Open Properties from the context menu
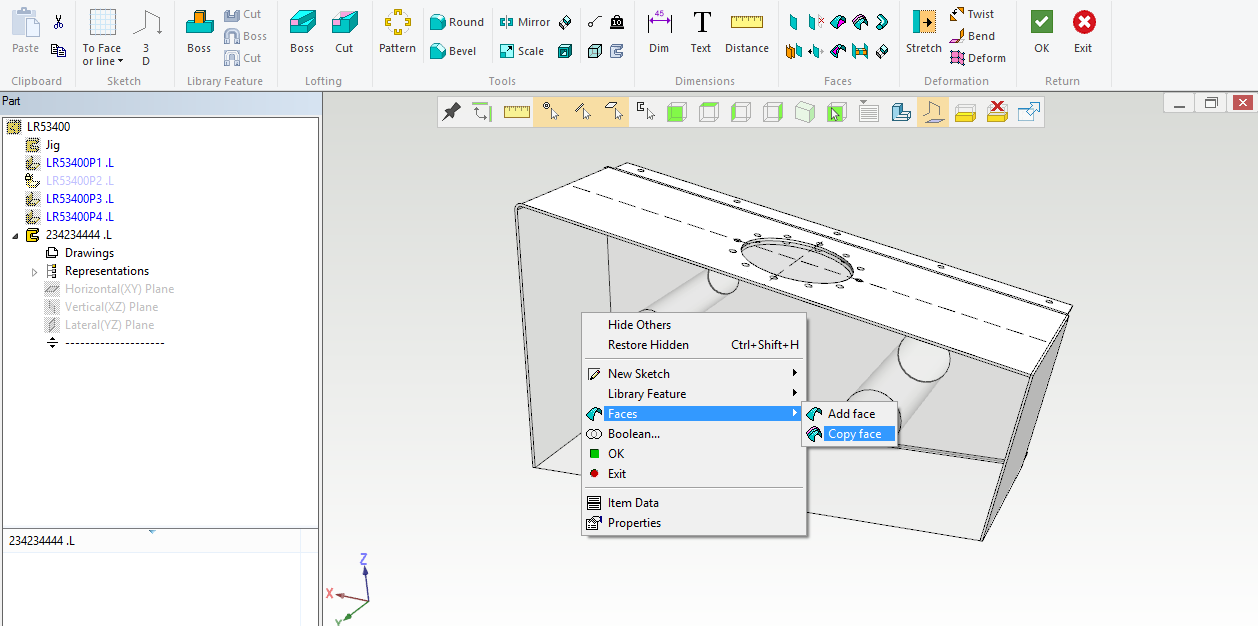This screenshot has width=1258, height=626. point(634,523)
